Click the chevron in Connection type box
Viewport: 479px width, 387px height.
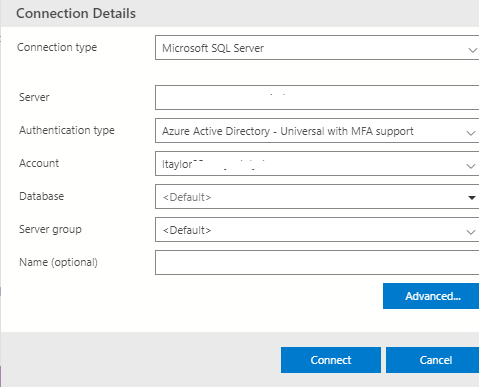472,50
